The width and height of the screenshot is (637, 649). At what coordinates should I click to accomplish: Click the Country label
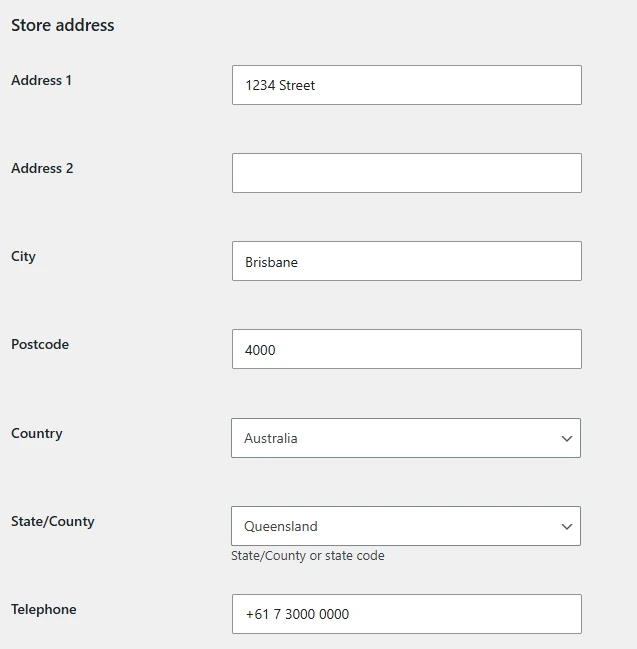pyautogui.click(x=37, y=433)
